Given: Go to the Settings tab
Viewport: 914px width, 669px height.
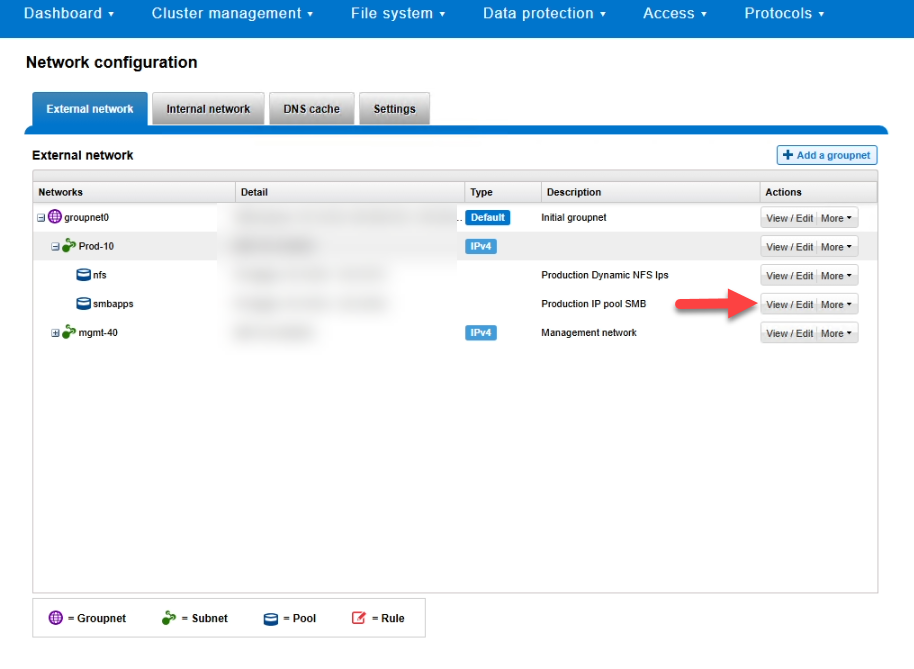Looking at the screenshot, I should (x=394, y=109).
